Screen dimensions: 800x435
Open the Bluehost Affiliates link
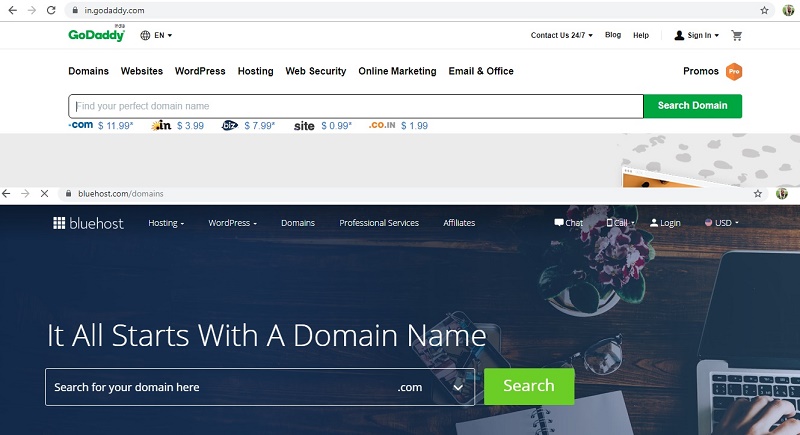tap(459, 223)
